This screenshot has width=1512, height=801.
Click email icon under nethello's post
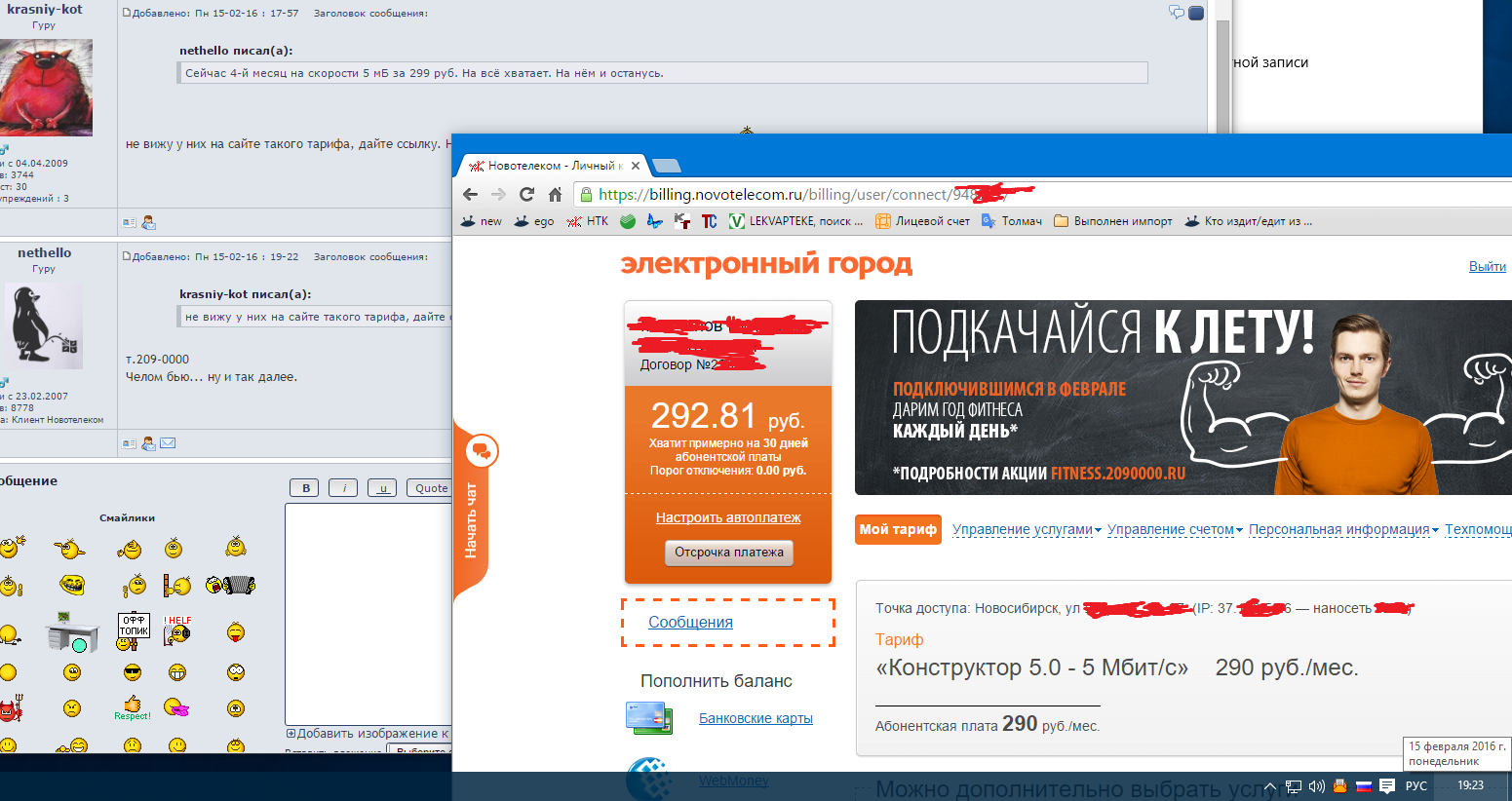168,442
